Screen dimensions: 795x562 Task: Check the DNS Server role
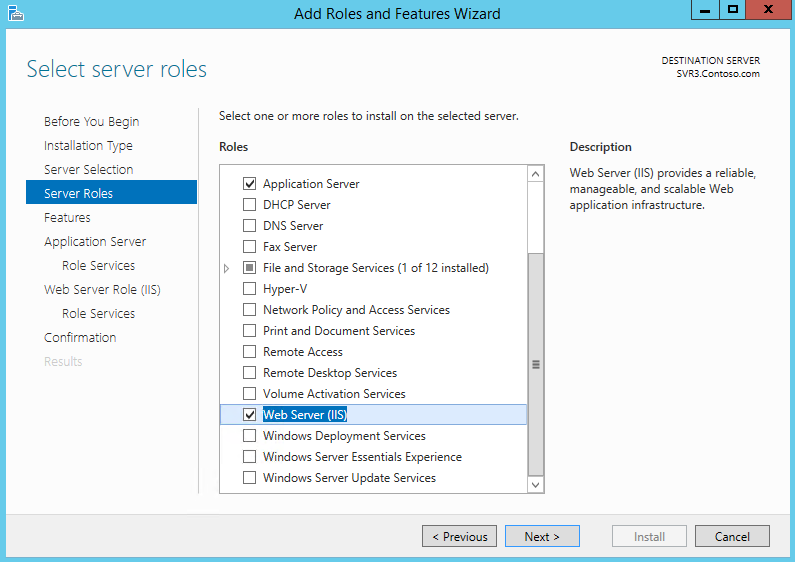249,226
